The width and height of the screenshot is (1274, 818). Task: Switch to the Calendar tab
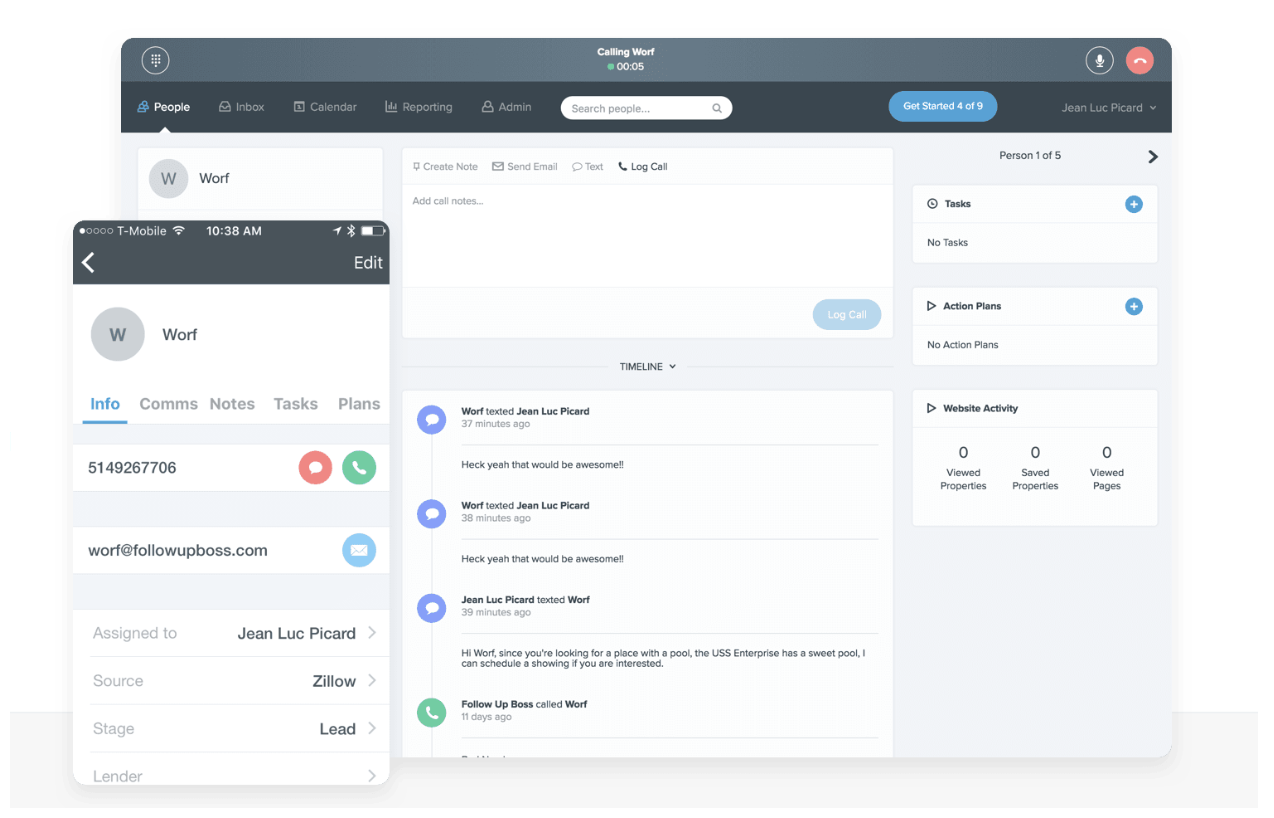[x=325, y=107]
